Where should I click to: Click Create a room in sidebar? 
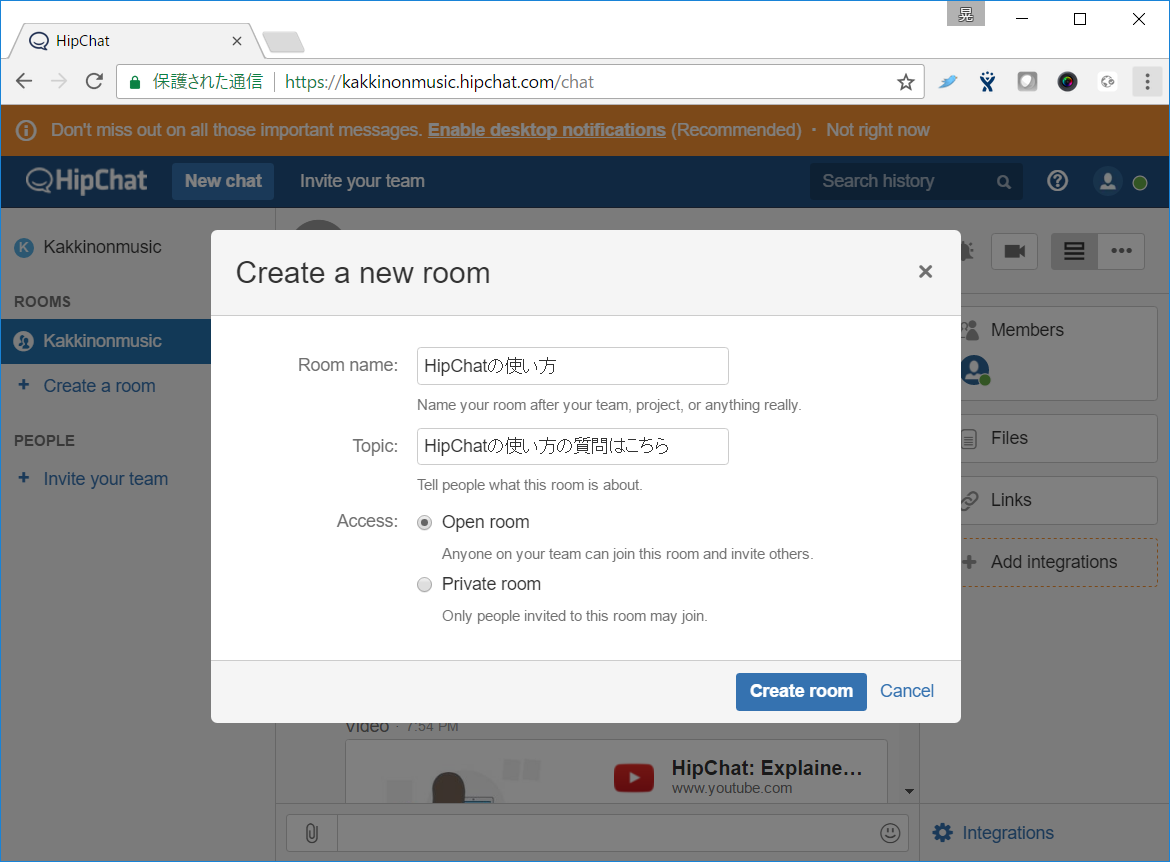(99, 386)
